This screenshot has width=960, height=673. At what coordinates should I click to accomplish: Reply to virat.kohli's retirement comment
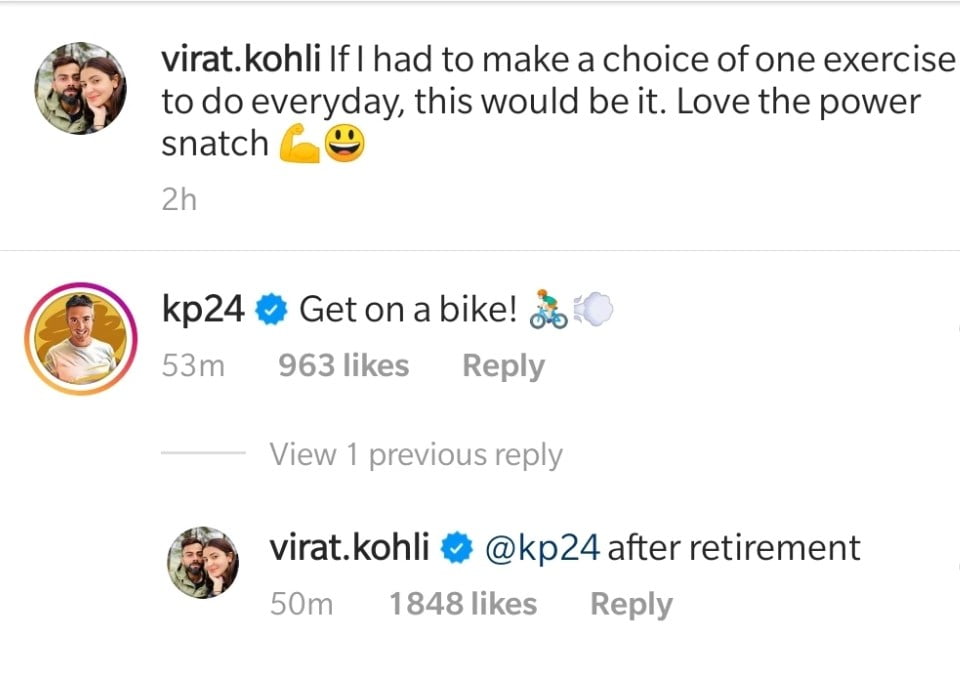coord(631,604)
